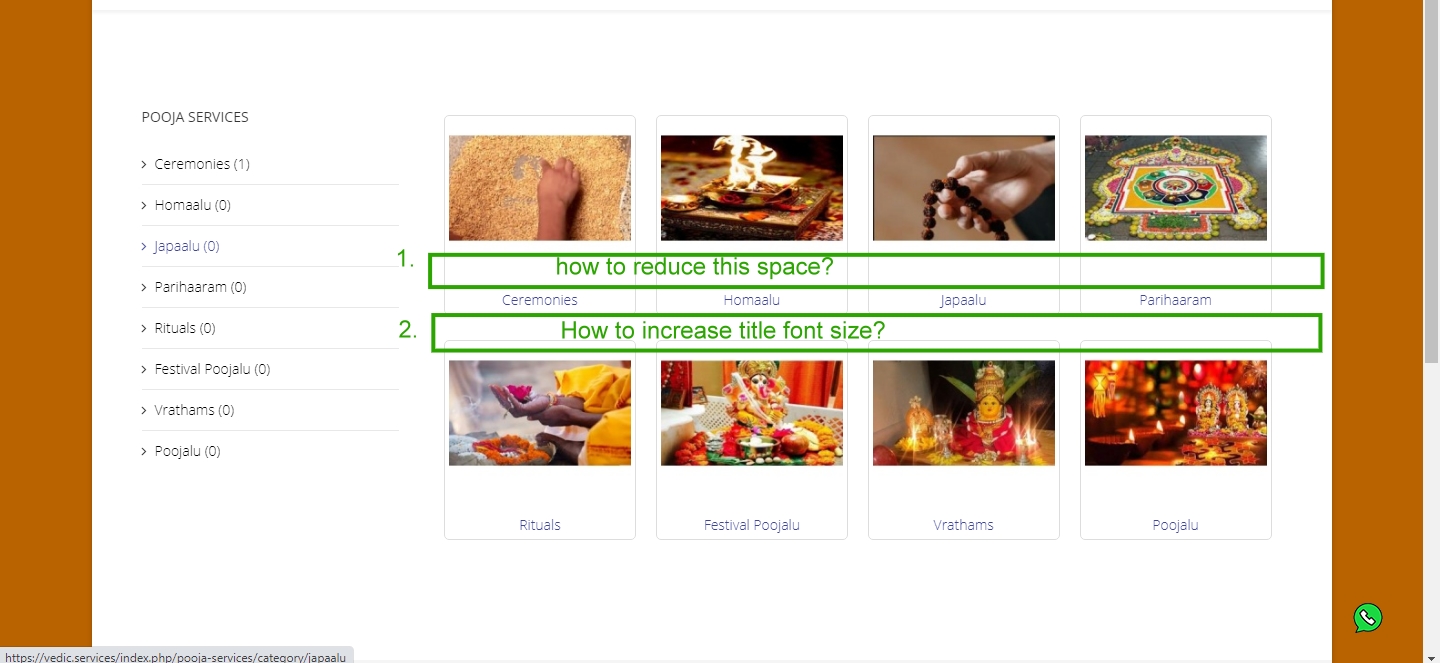Click the Homaalu fire image thumbnail
This screenshot has height=663, width=1440.
click(752, 188)
